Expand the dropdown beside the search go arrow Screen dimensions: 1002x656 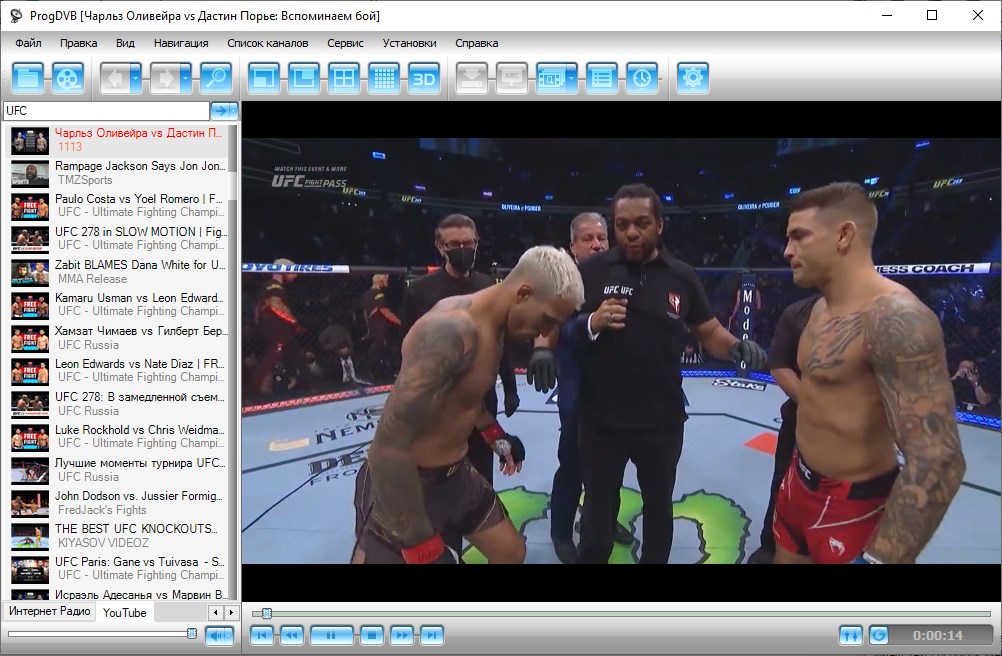234,111
